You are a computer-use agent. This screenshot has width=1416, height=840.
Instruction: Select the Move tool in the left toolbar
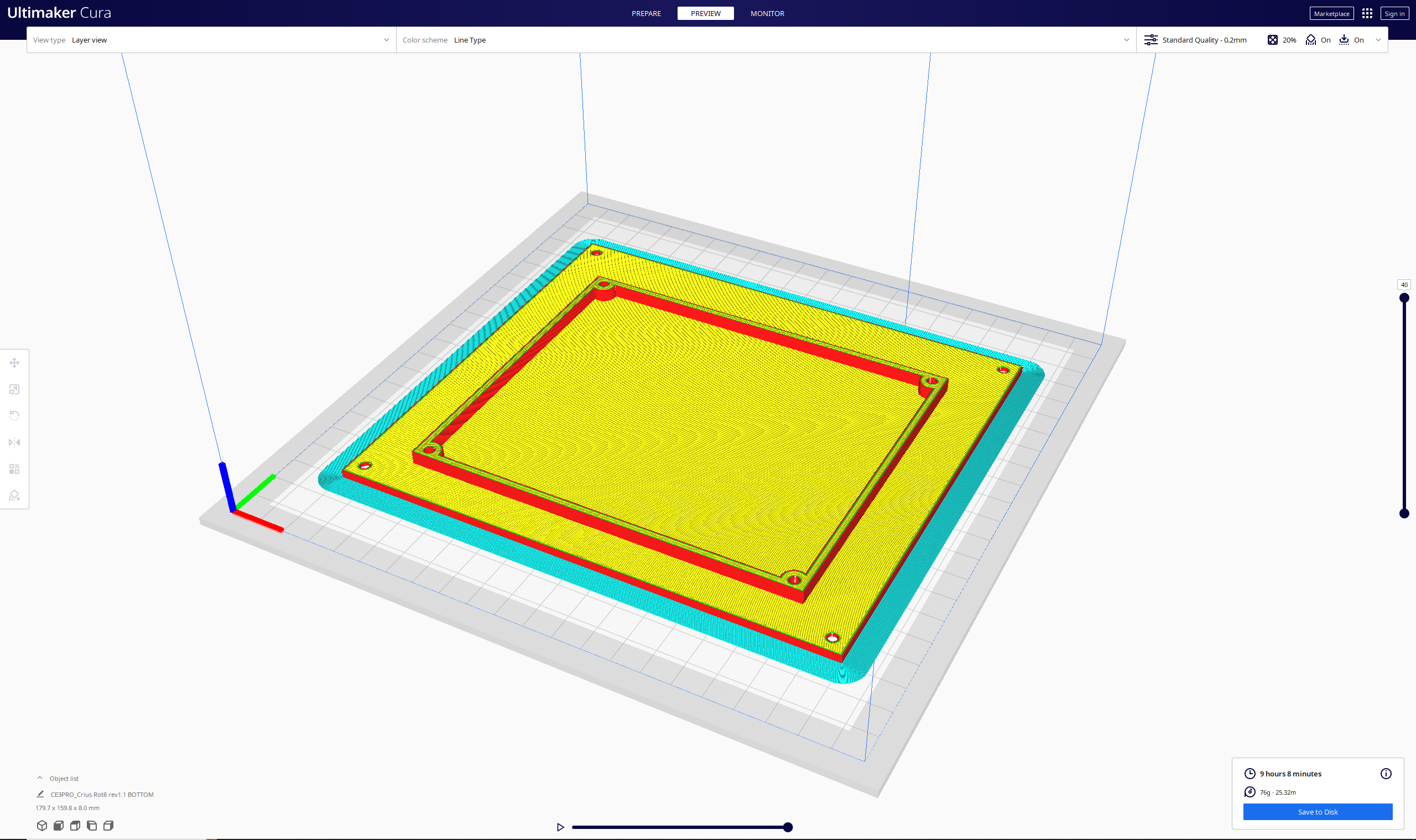pyautogui.click(x=14, y=362)
